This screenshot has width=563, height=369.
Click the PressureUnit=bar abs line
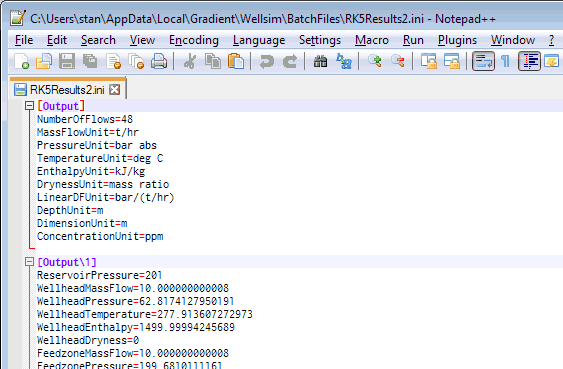[97, 145]
